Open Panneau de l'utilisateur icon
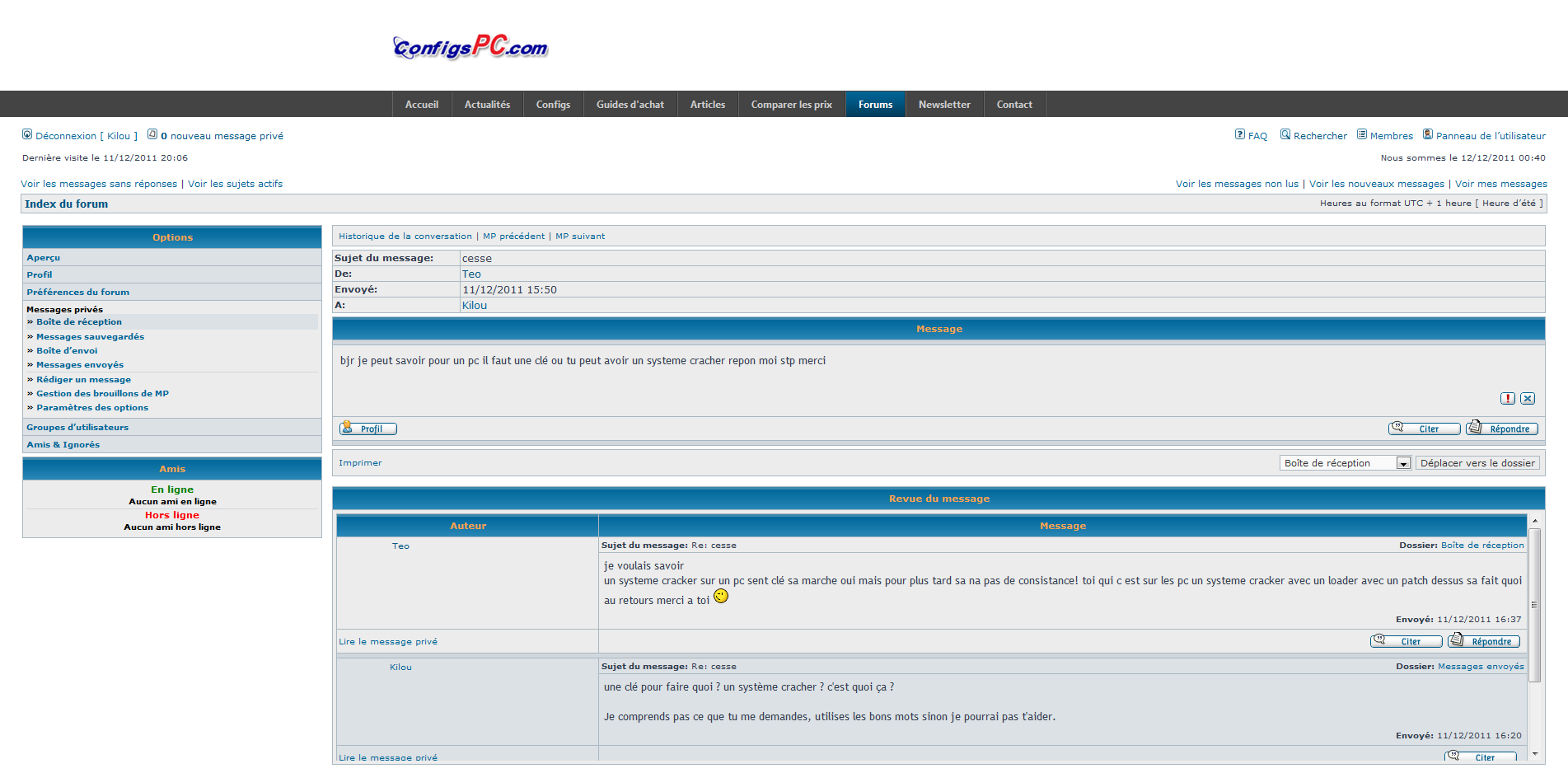The image size is (1568, 773). coord(1428,134)
